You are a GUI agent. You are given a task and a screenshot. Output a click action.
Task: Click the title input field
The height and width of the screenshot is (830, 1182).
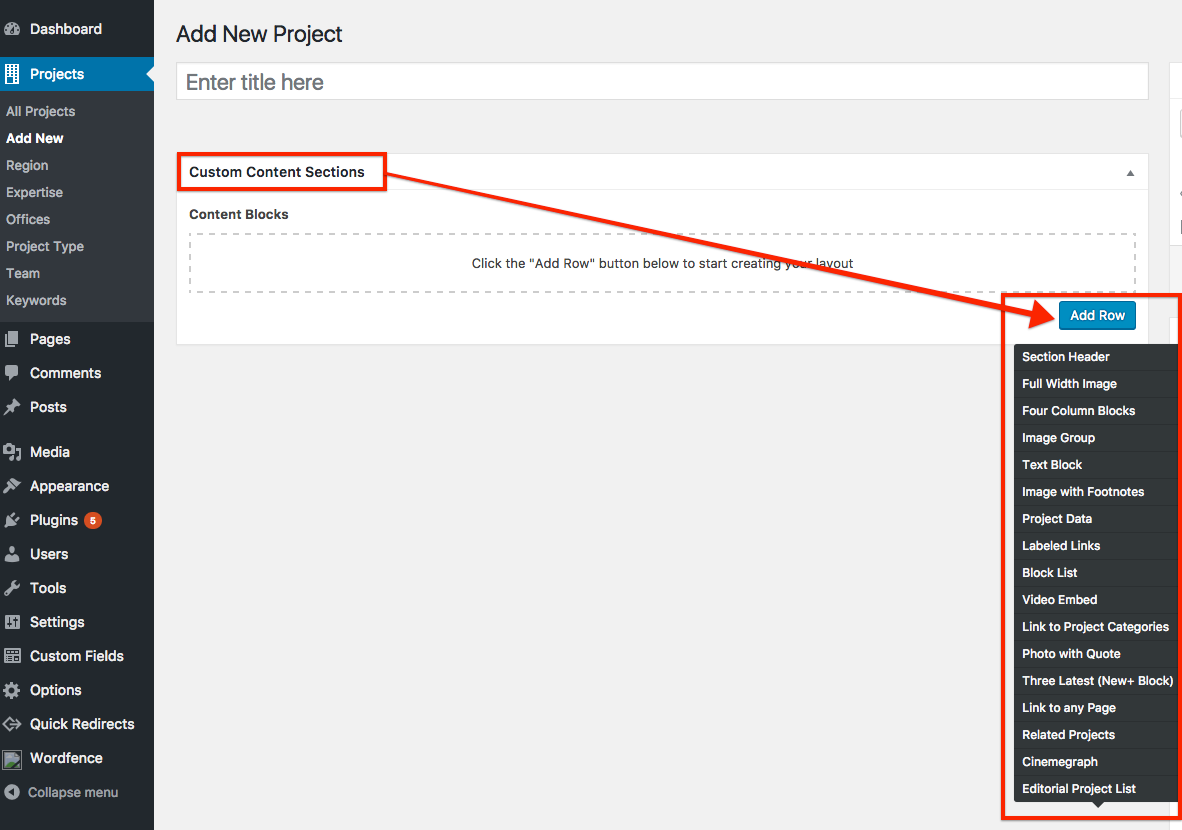(x=661, y=82)
